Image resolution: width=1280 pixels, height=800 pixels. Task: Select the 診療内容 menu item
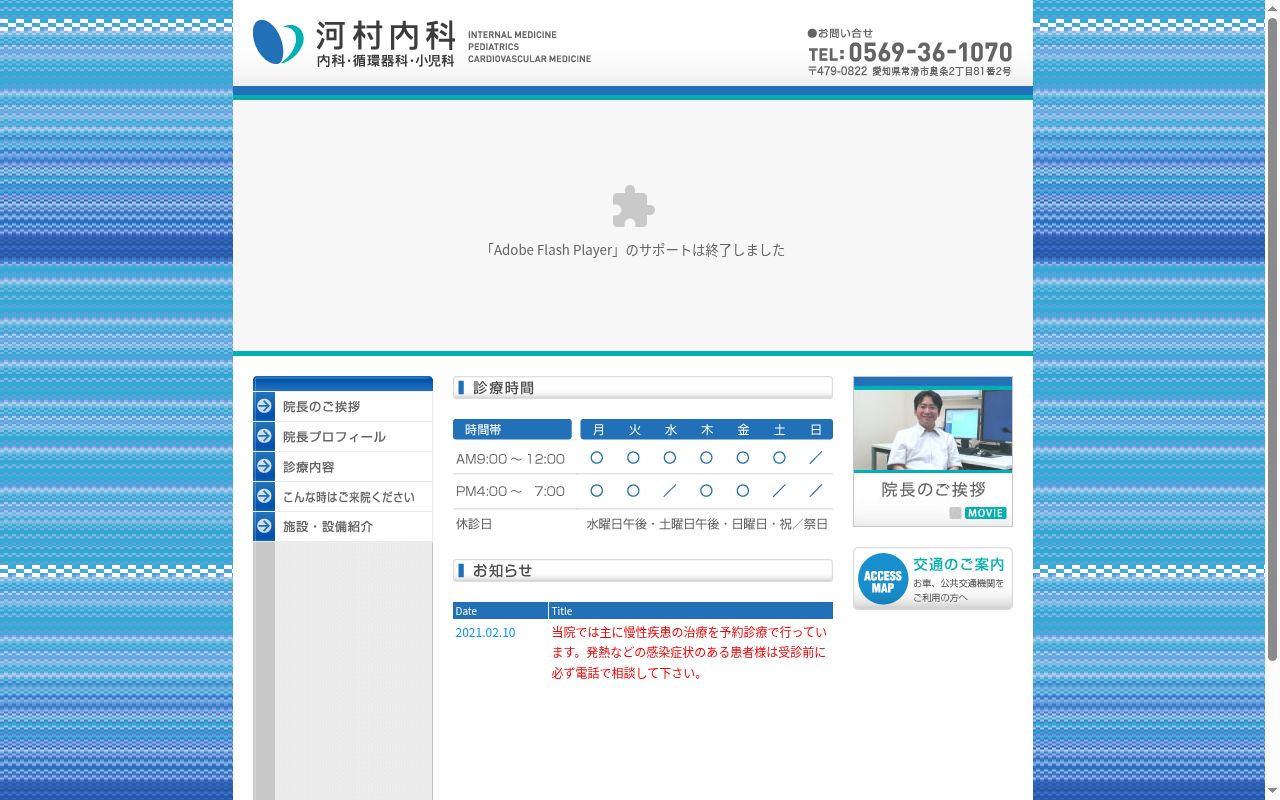[343, 466]
